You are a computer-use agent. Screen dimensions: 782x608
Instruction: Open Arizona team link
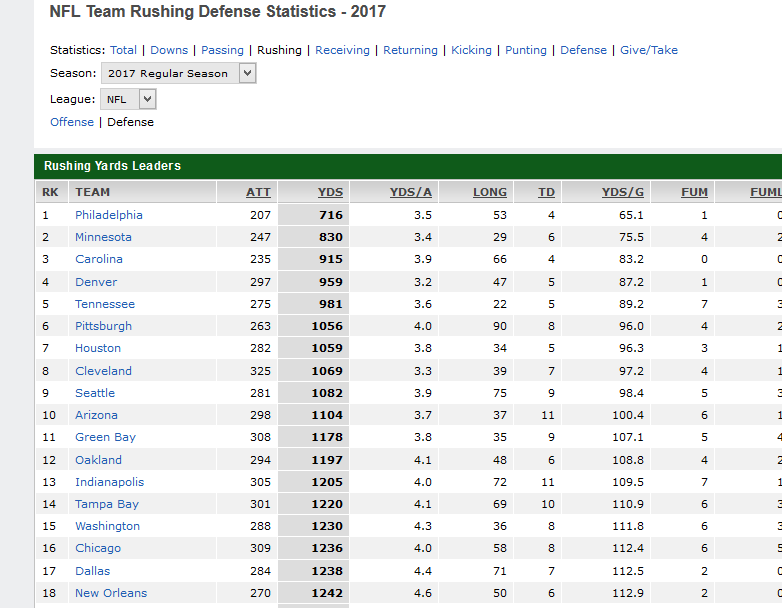click(96, 415)
